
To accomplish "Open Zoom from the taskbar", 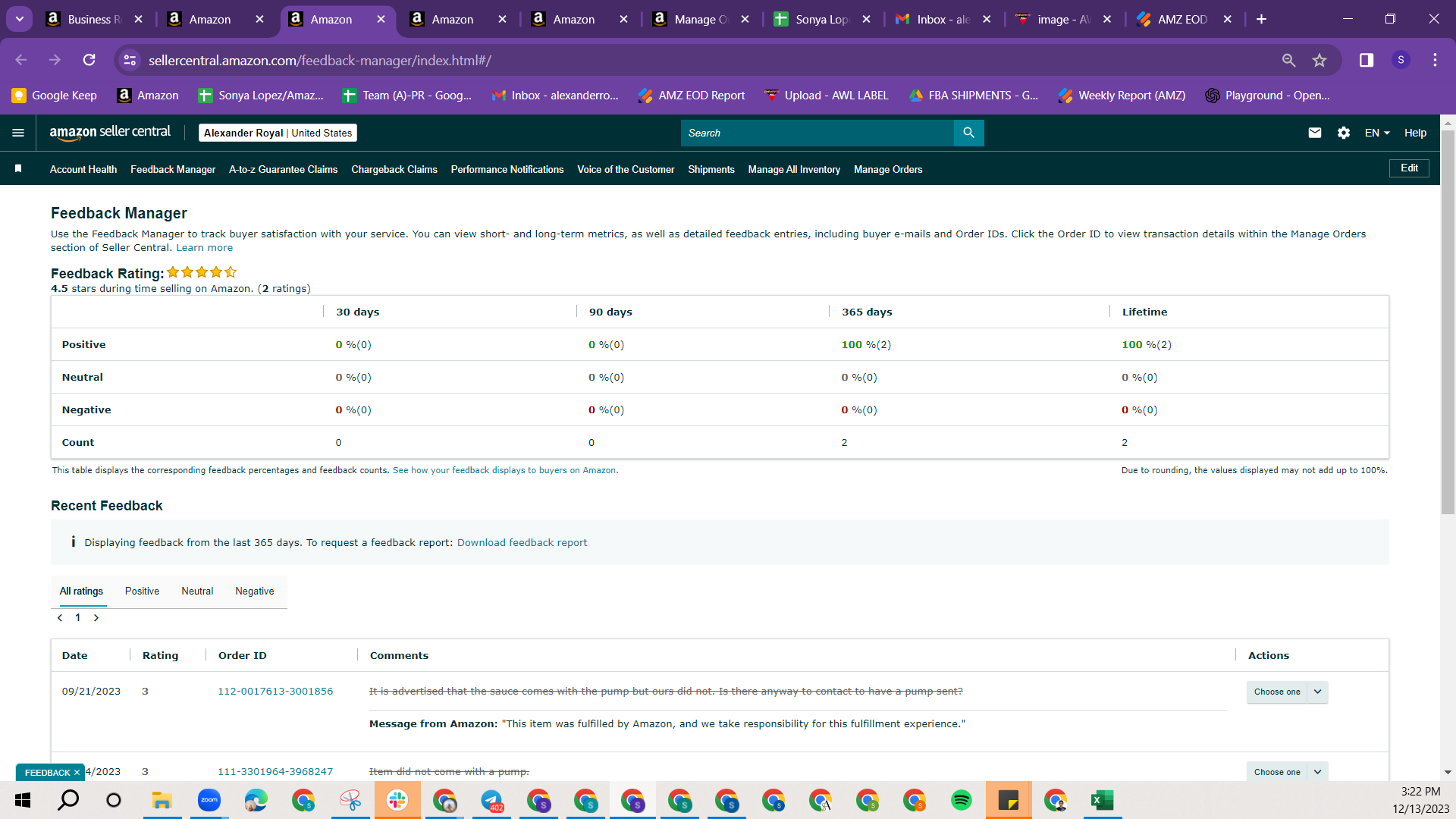I will [209, 800].
